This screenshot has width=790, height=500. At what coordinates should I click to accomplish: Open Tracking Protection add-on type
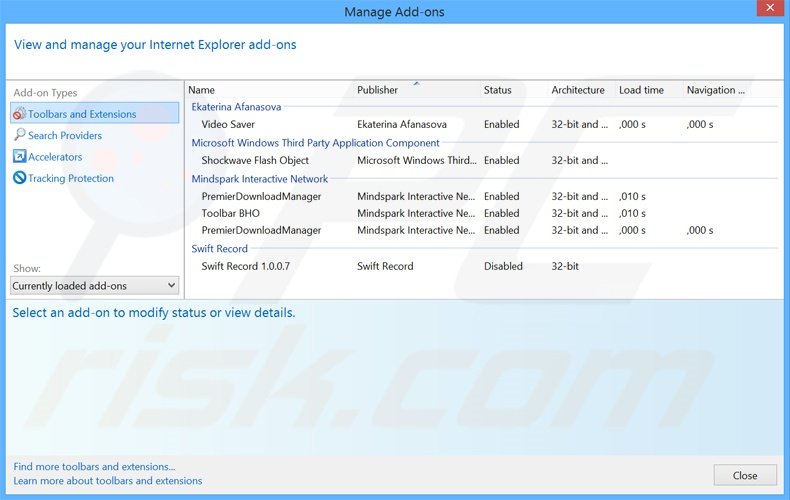pos(71,178)
